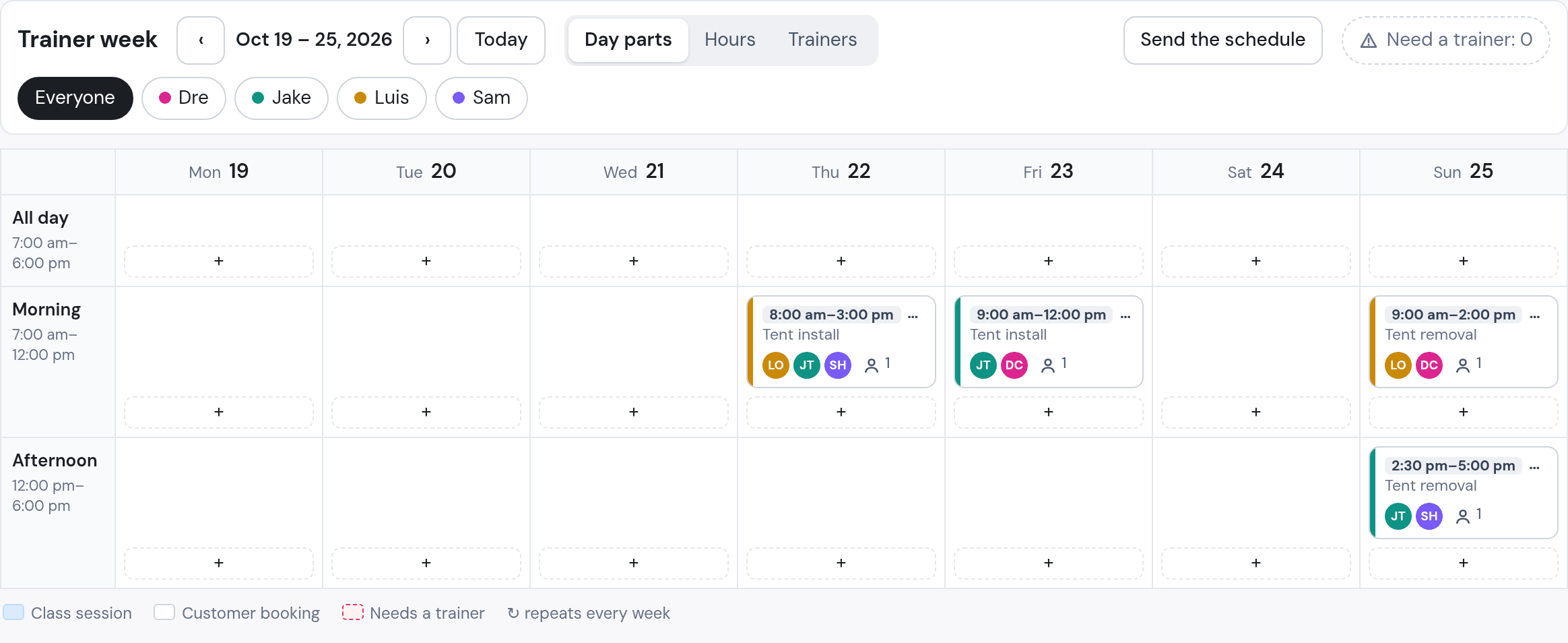Click SH avatar on Thursday Tent install
The height and width of the screenshot is (643, 1568).
pos(838,365)
